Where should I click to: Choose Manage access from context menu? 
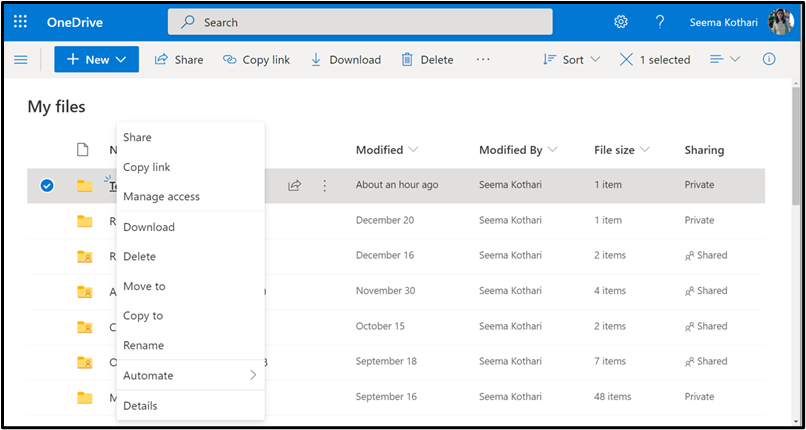(161, 197)
